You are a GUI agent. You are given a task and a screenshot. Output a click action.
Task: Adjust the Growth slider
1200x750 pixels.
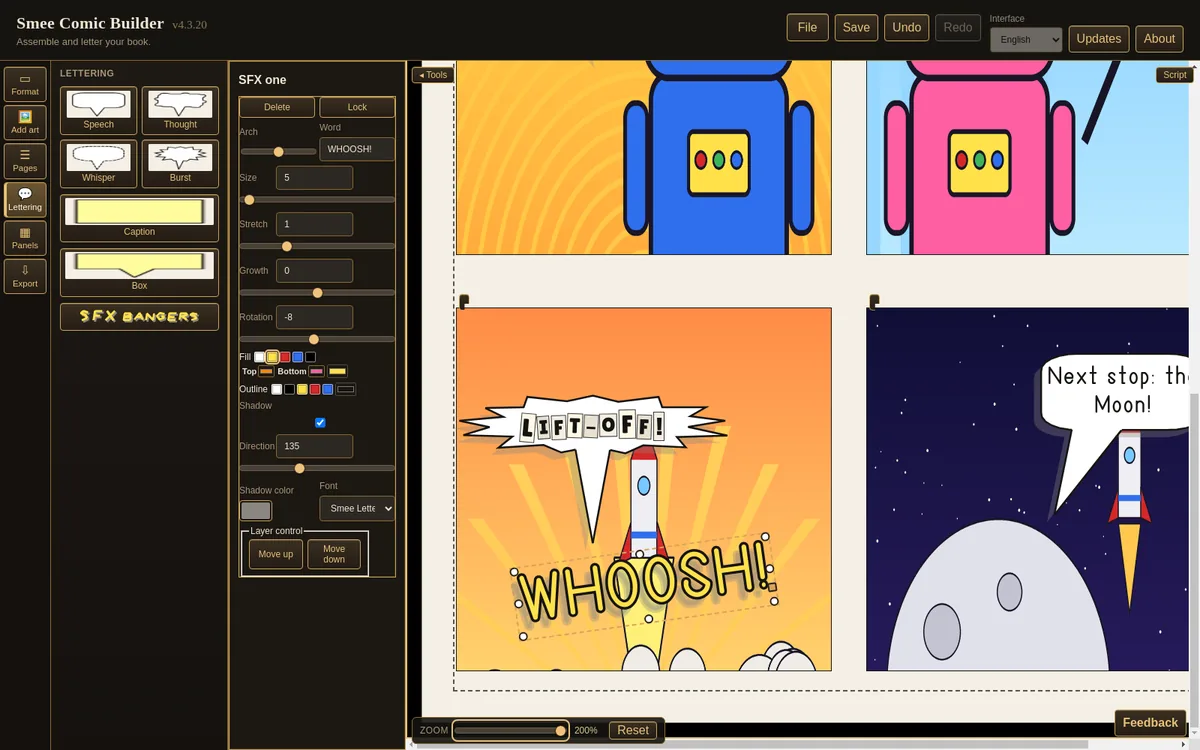317,293
